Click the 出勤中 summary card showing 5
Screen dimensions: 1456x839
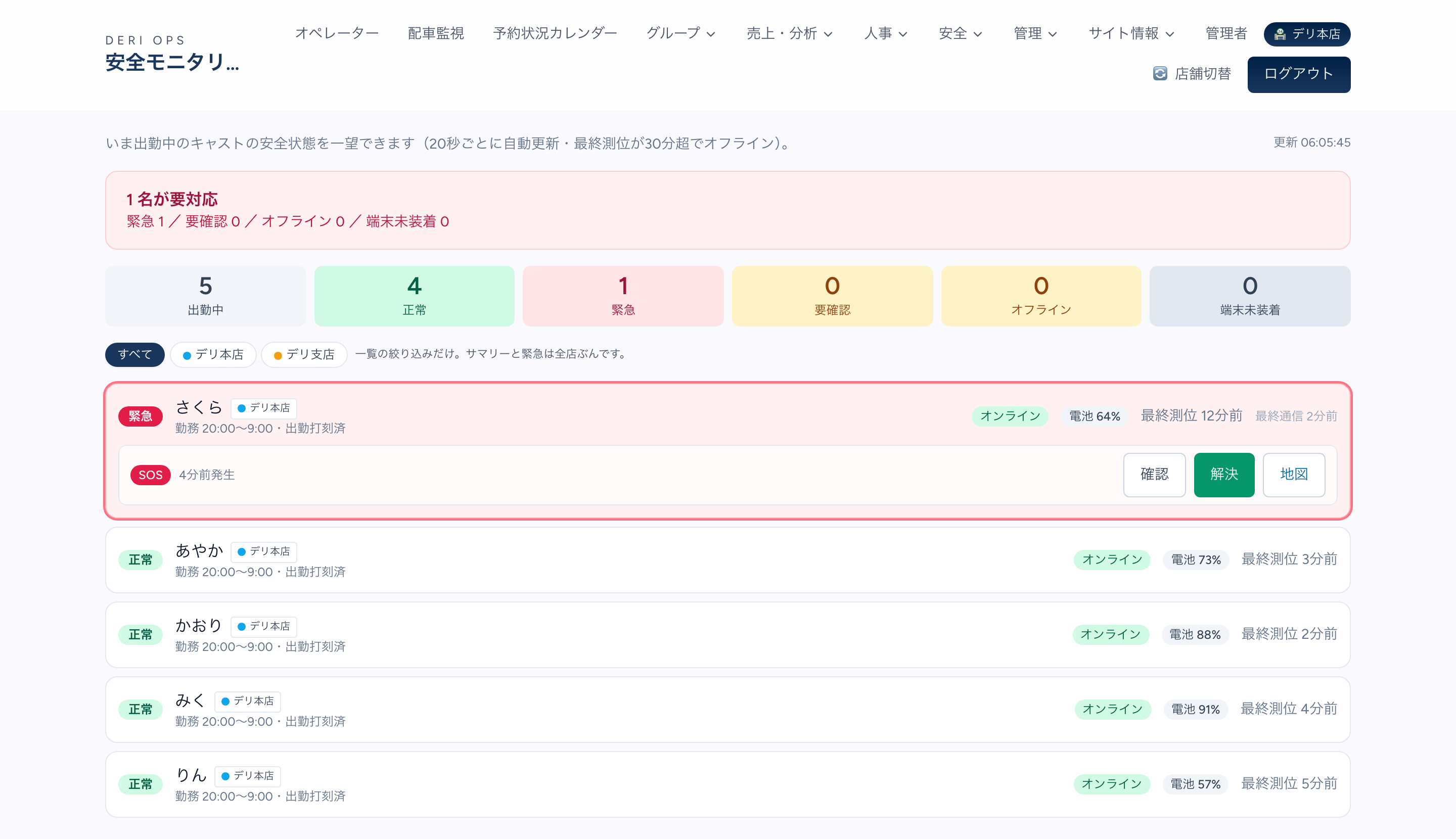point(205,296)
